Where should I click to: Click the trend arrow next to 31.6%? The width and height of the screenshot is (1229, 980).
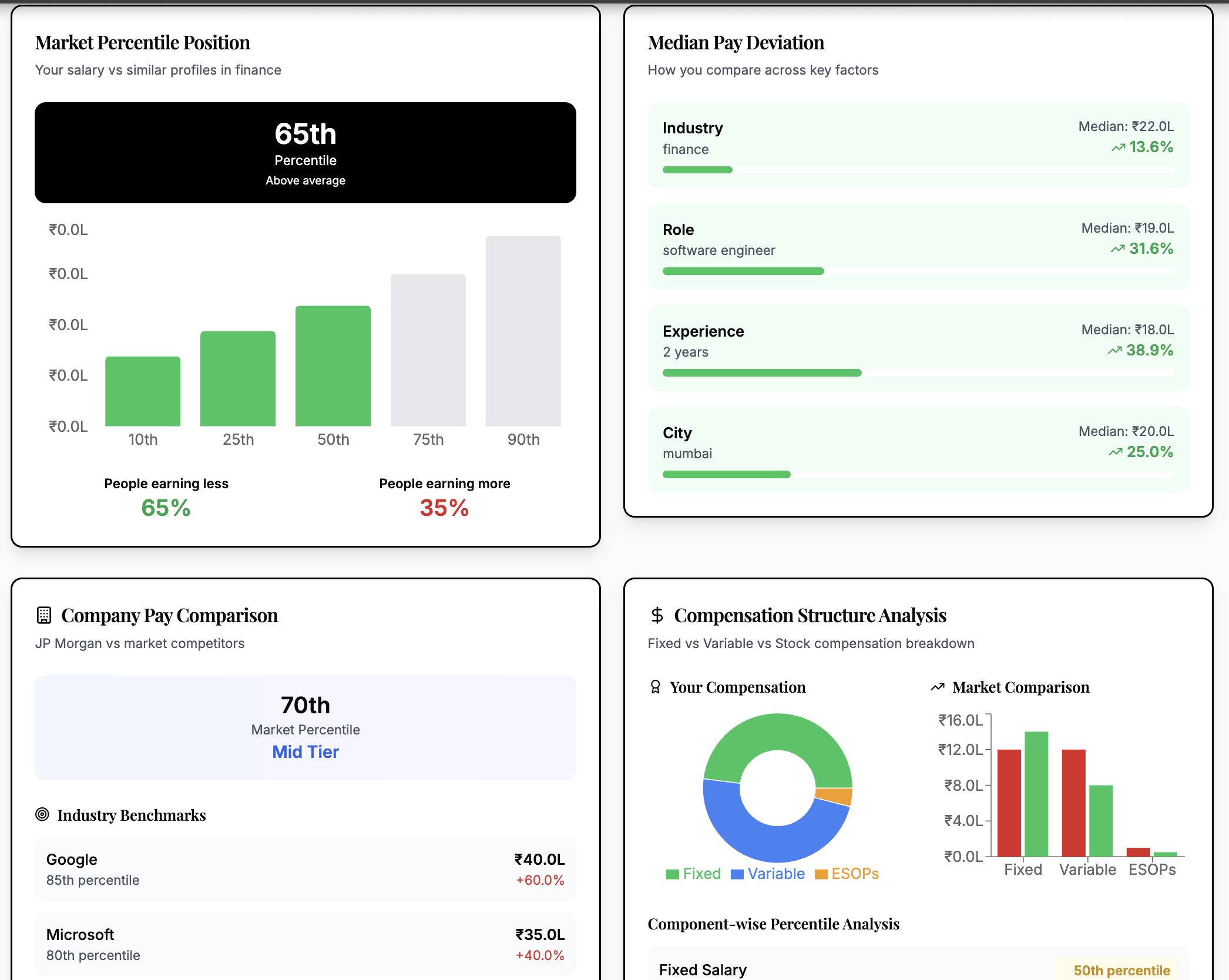pyautogui.click(x=1117, y=249)
